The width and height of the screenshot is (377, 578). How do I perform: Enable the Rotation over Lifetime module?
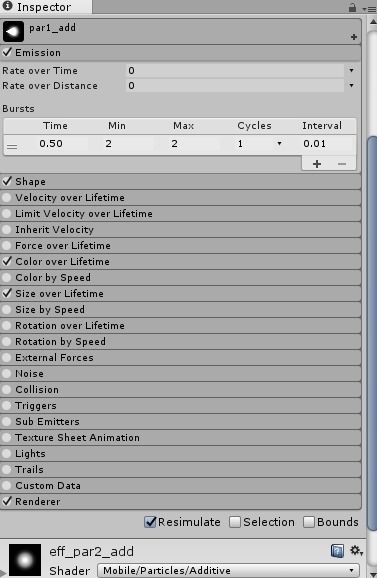(6, 325)
